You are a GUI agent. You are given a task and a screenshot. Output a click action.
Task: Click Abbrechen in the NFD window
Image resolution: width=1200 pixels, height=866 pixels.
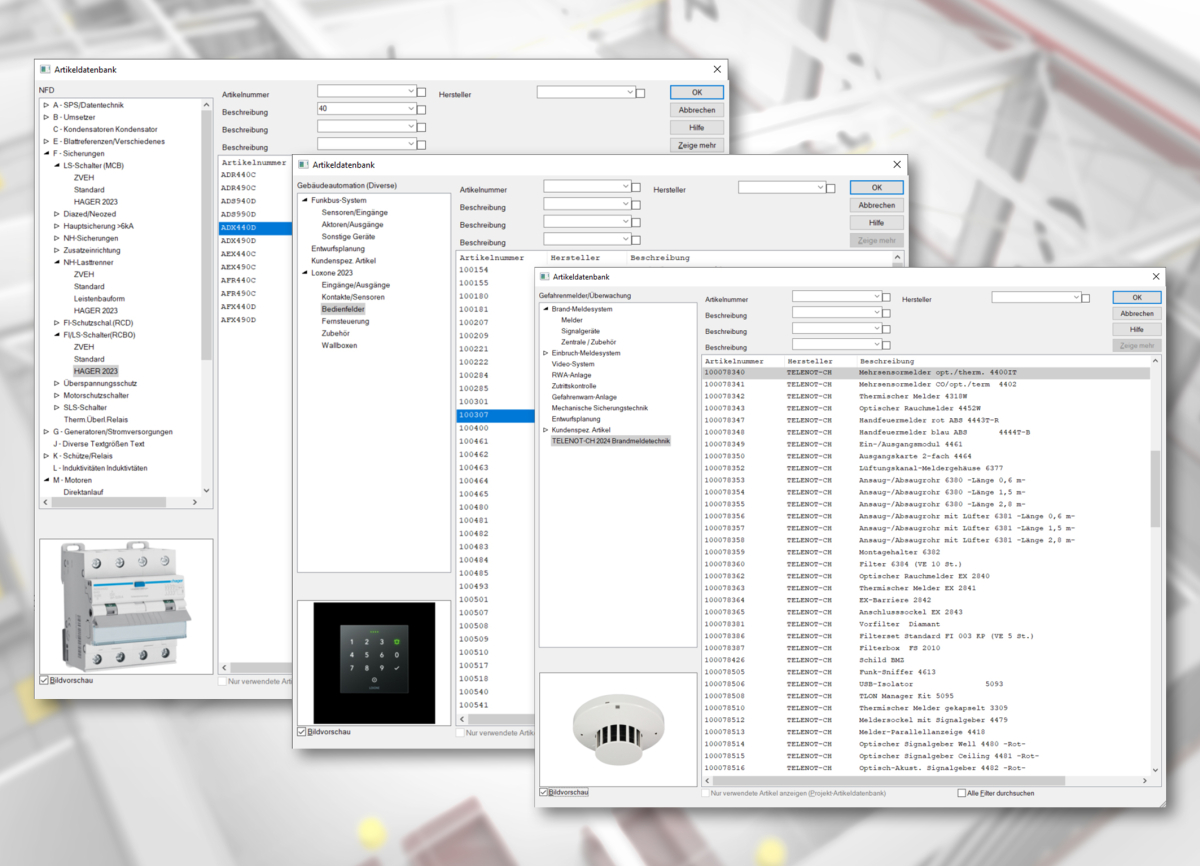pos(697,110)
